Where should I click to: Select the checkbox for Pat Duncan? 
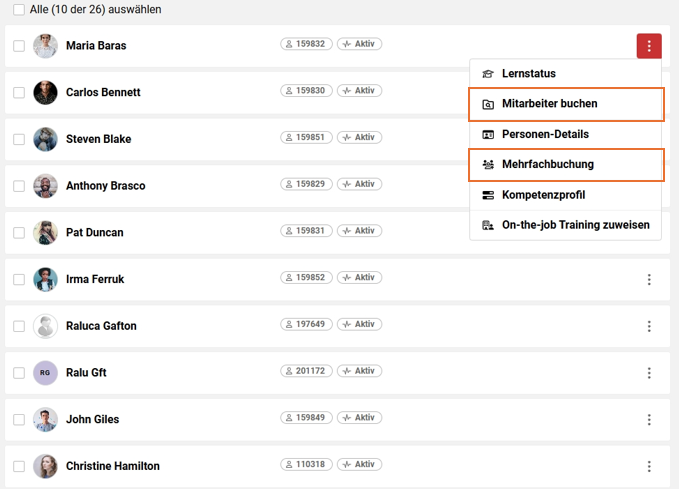19,233
